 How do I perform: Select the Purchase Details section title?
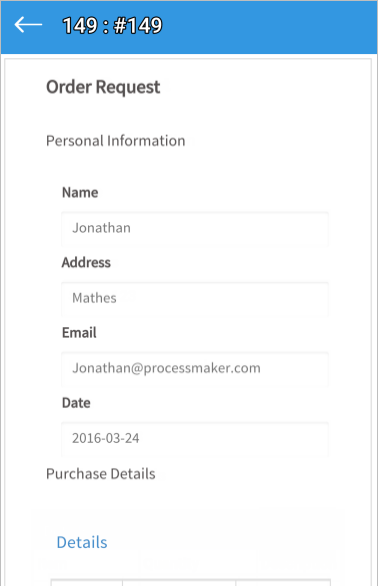(101, 474)
